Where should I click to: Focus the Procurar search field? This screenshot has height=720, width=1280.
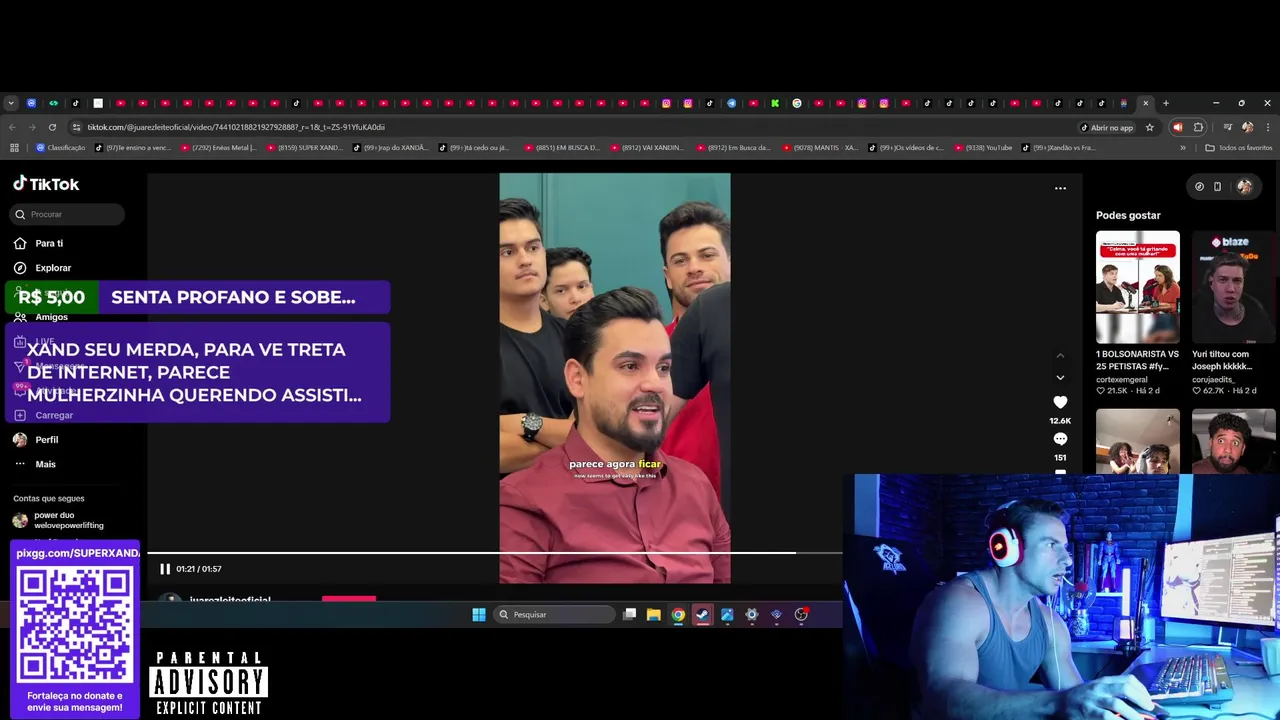tap(68, 214)
